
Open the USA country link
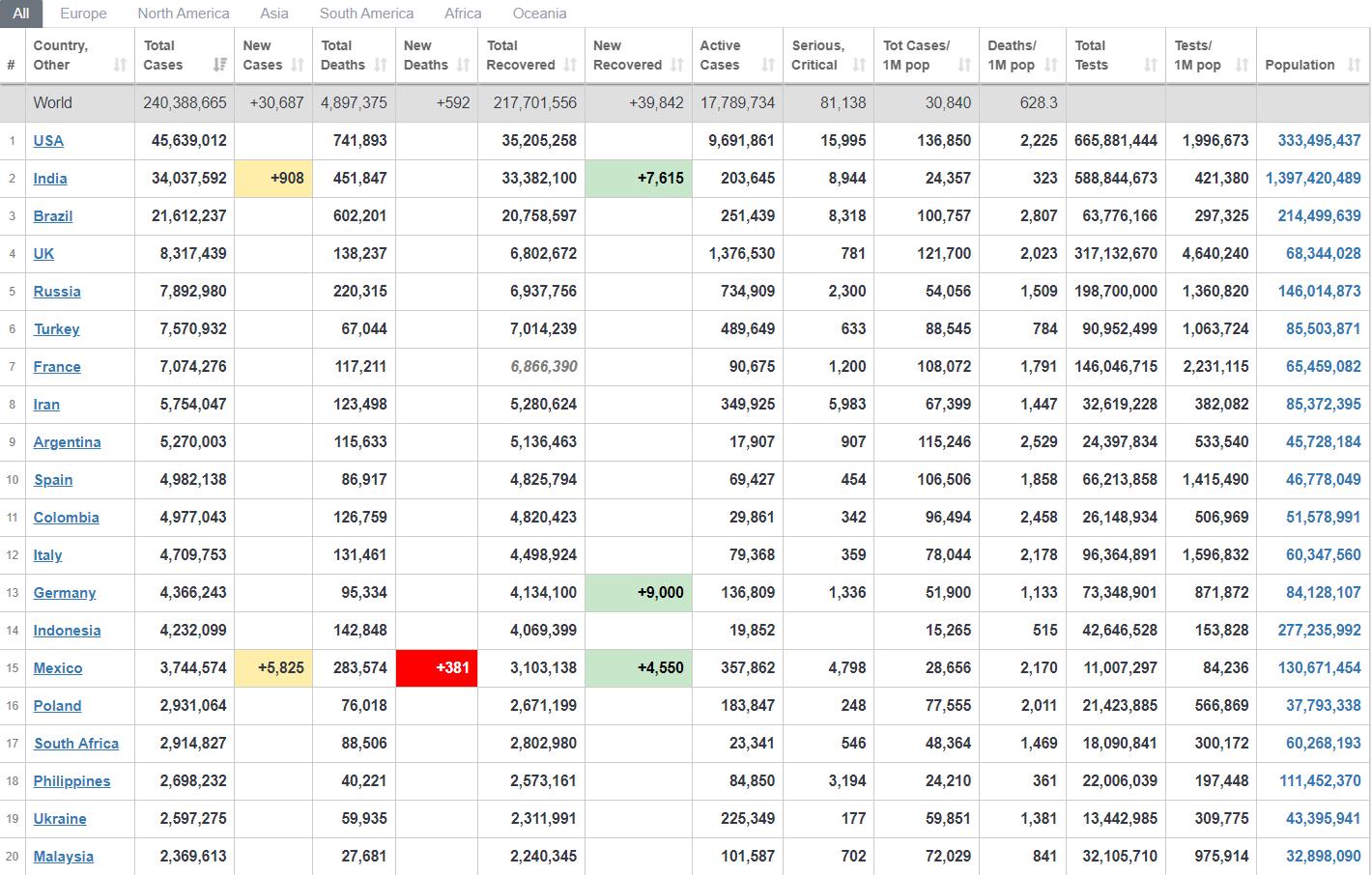[x=48, y=140]
